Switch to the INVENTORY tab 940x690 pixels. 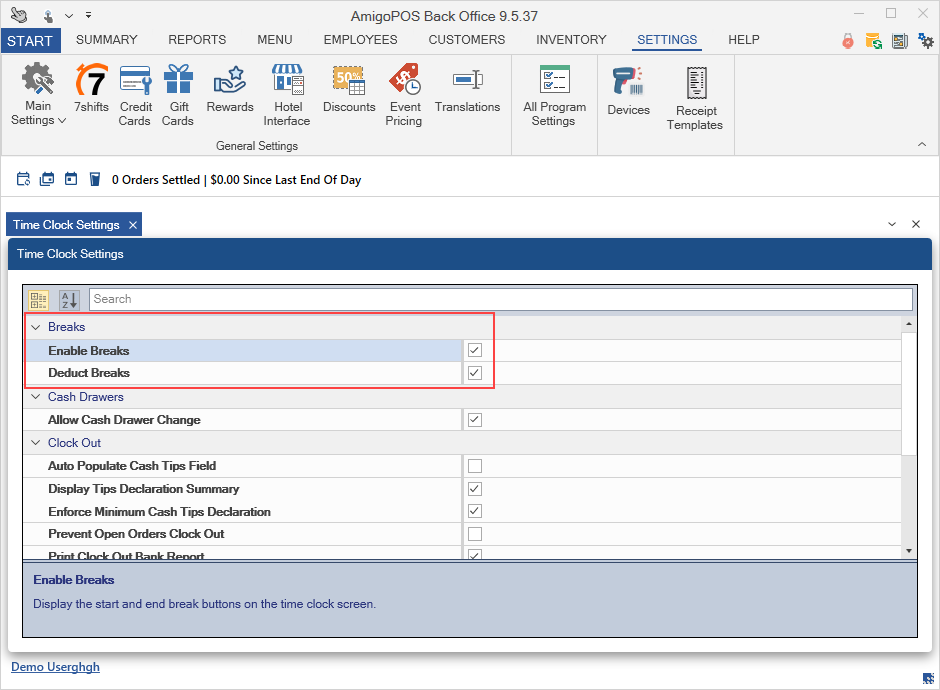point(571,40)
